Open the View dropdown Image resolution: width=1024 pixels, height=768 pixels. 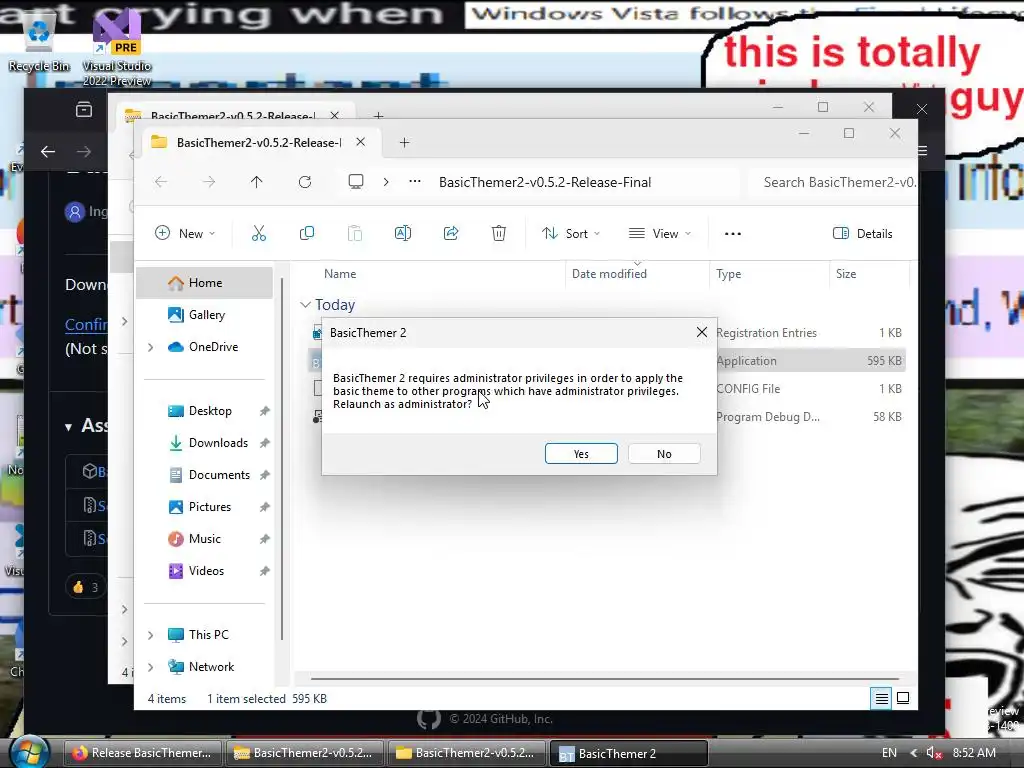pos(660,233)
